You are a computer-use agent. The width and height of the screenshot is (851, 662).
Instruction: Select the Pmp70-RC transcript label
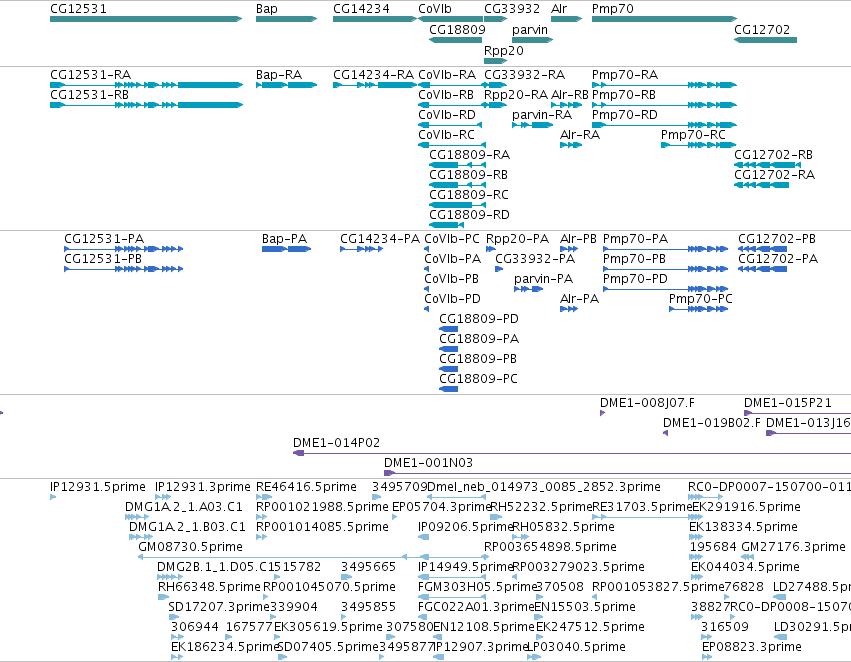[x=693, y=135]
